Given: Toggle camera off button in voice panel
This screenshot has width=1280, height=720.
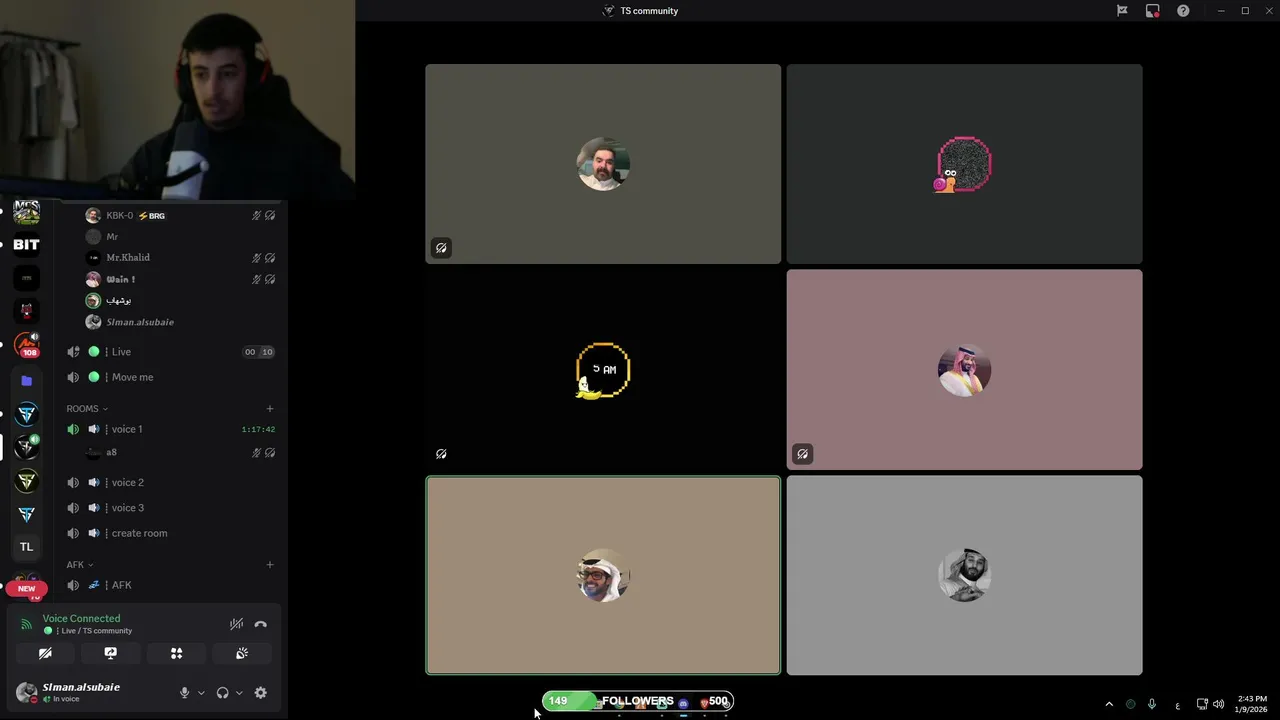Looking at the screenshot, I should tap(45, 653).
